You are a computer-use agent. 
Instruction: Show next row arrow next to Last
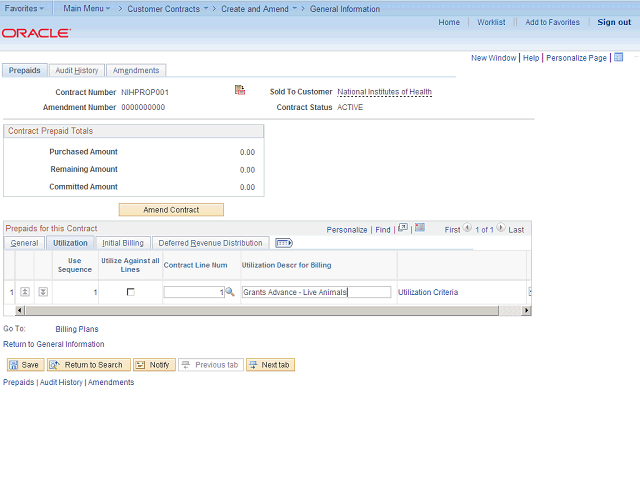pyautogui.click(x=501, y=228)
